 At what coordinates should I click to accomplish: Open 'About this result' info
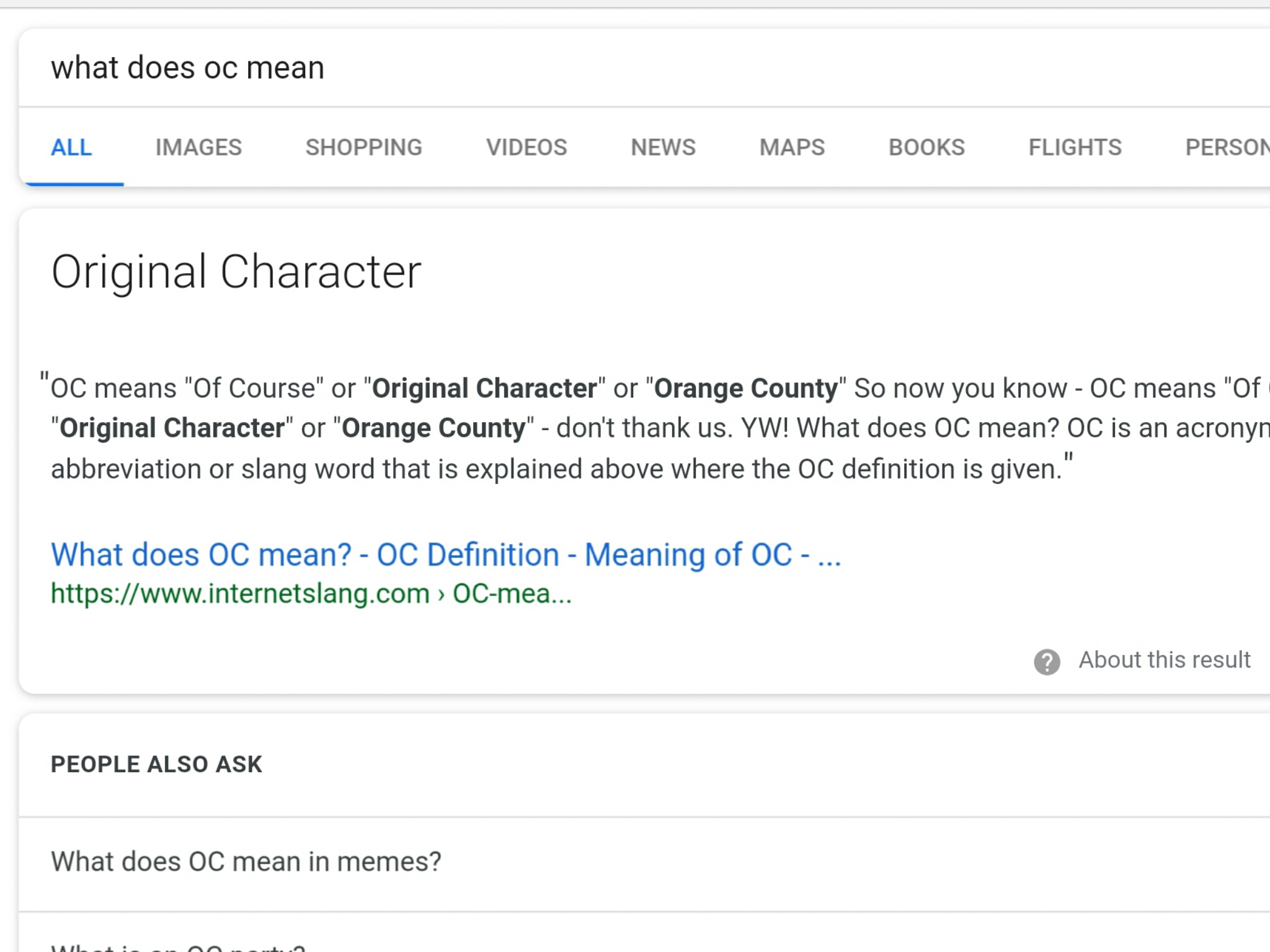pyautogui.click(x=1164, y=660)
